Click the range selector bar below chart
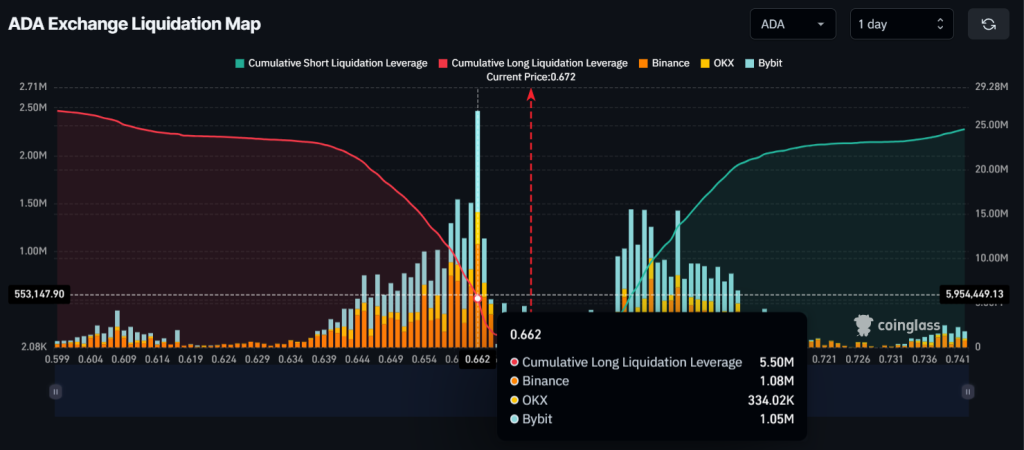Viewport: 1024px width, 450px height. click(511, 391)
